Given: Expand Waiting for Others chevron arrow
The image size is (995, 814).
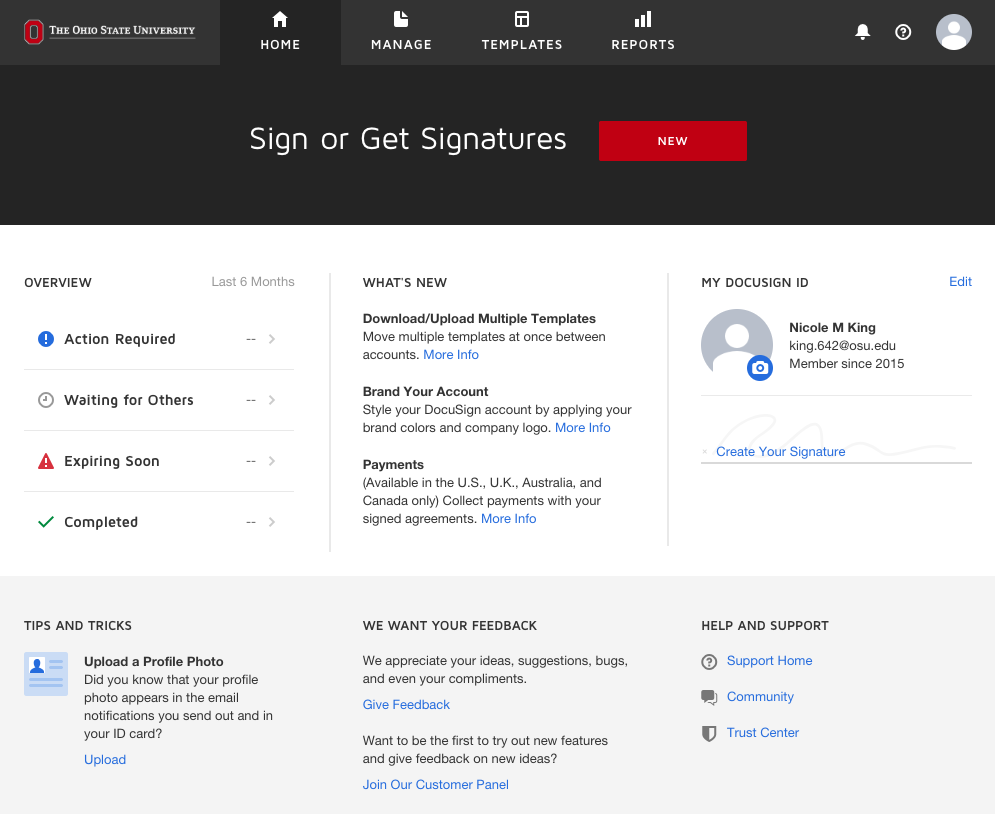Looking at the screenshot, I should [x=272, y=400].
